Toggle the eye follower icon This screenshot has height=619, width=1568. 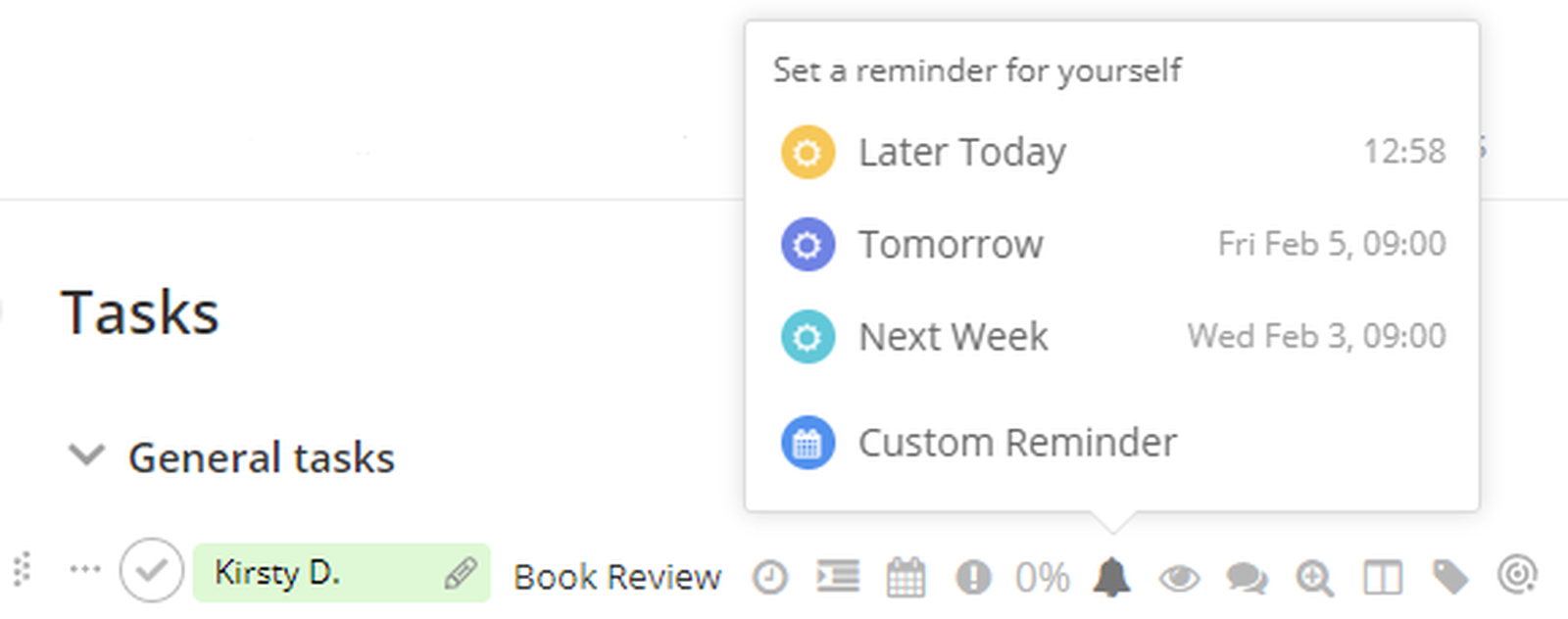[x=1179, y=577]
